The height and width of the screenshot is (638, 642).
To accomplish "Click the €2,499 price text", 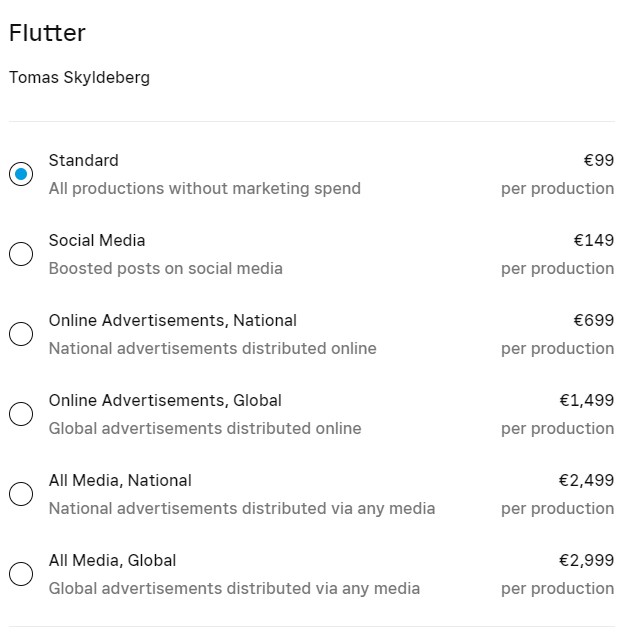I will click(x=586, y=480).
